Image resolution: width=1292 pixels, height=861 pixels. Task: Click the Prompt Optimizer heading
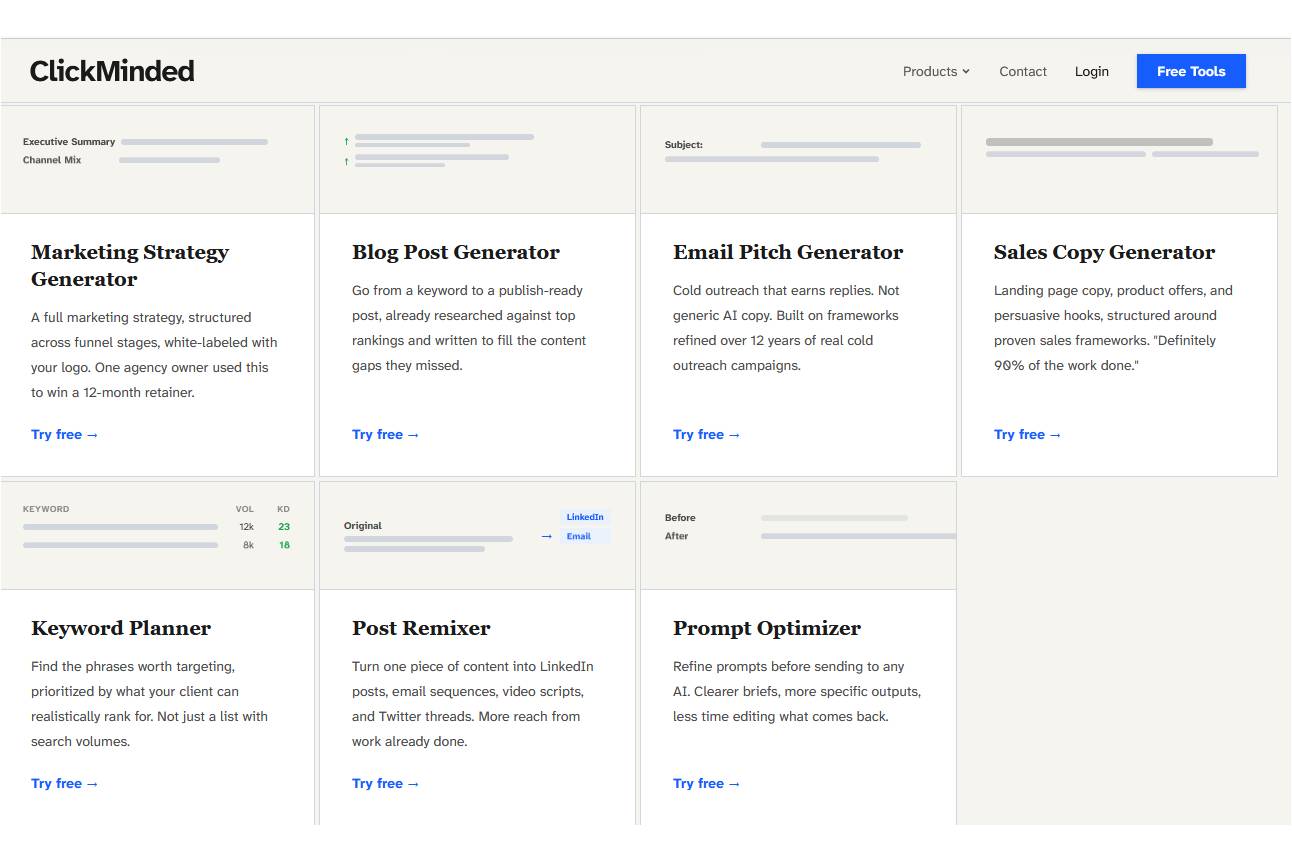[x=766, y=628]
